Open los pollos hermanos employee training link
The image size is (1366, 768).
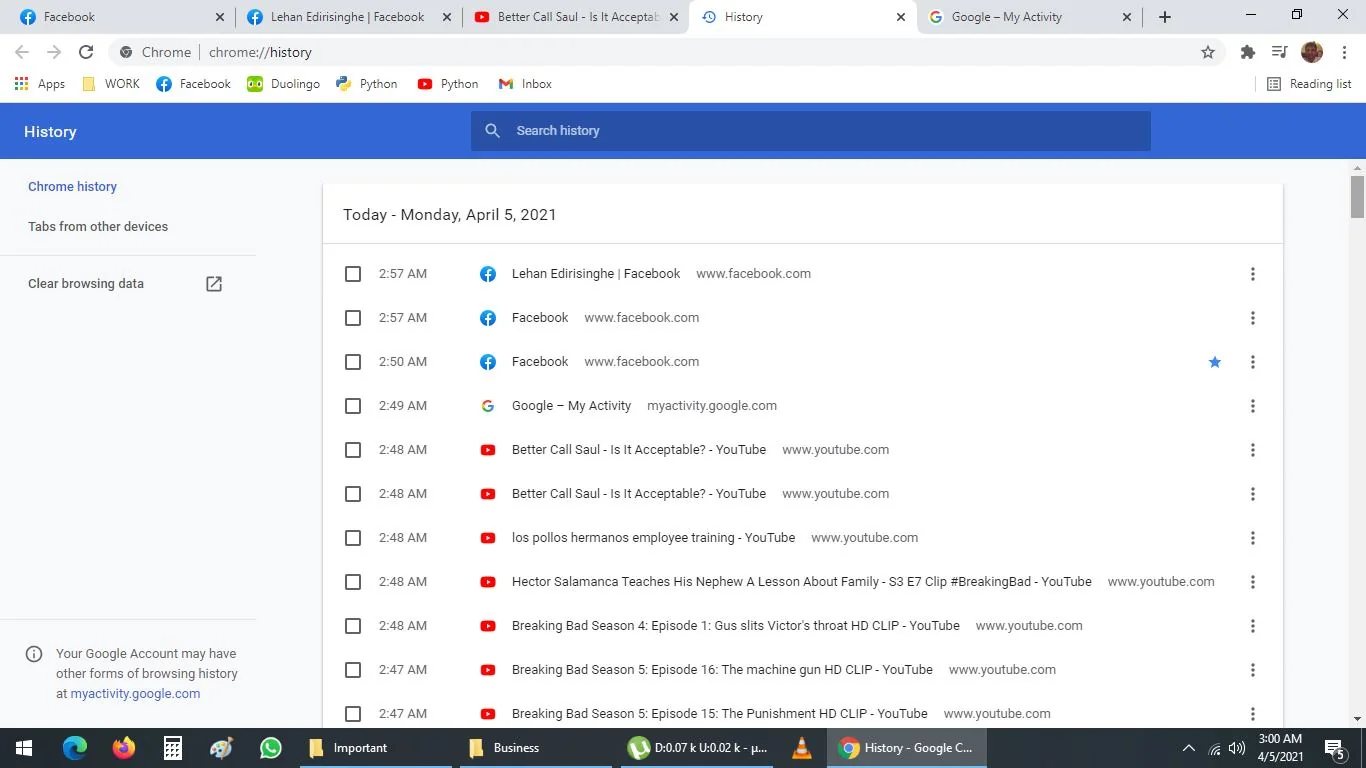[653, 538]
